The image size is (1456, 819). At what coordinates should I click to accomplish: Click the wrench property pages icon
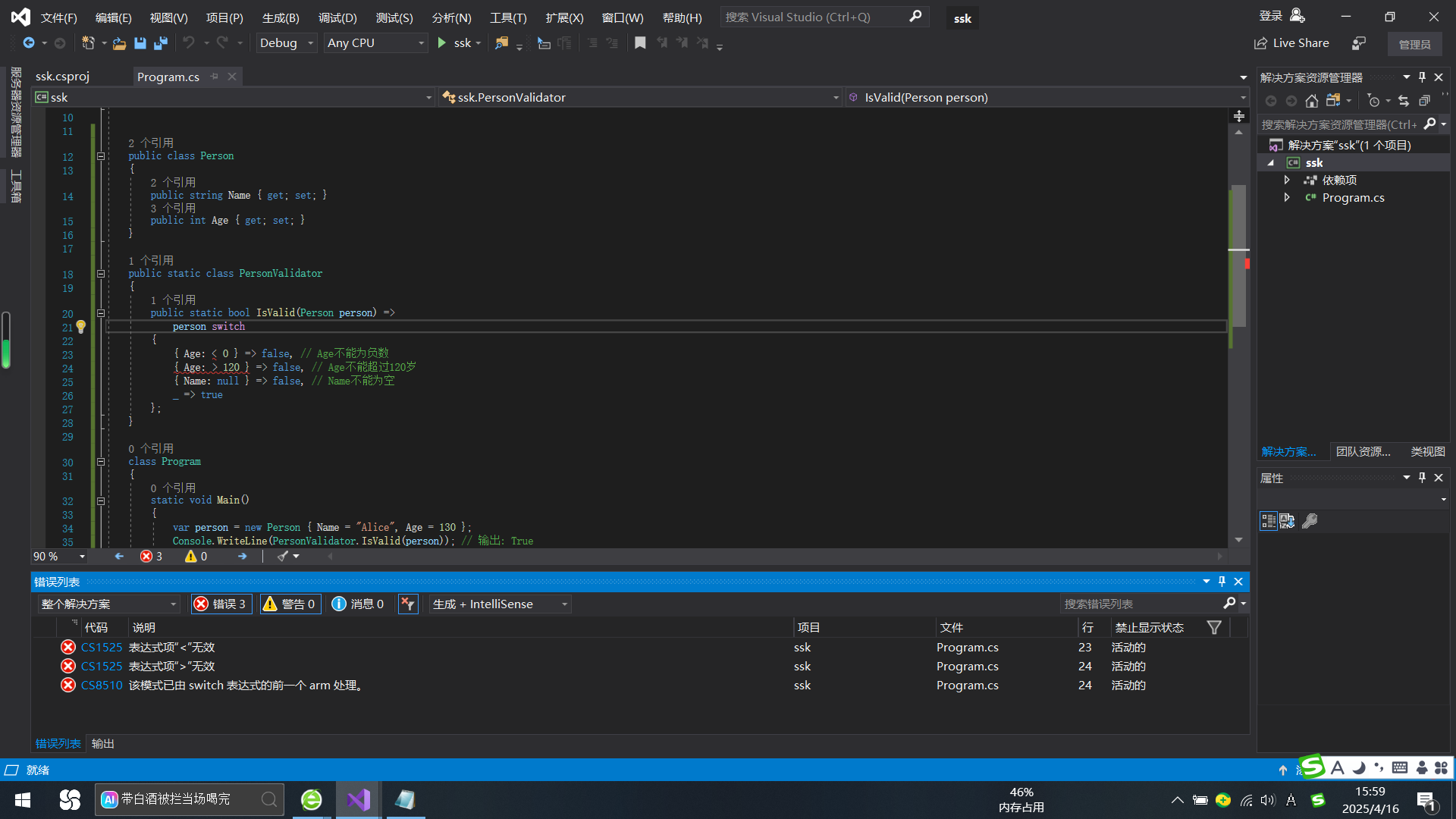[x=1310, y=521]
